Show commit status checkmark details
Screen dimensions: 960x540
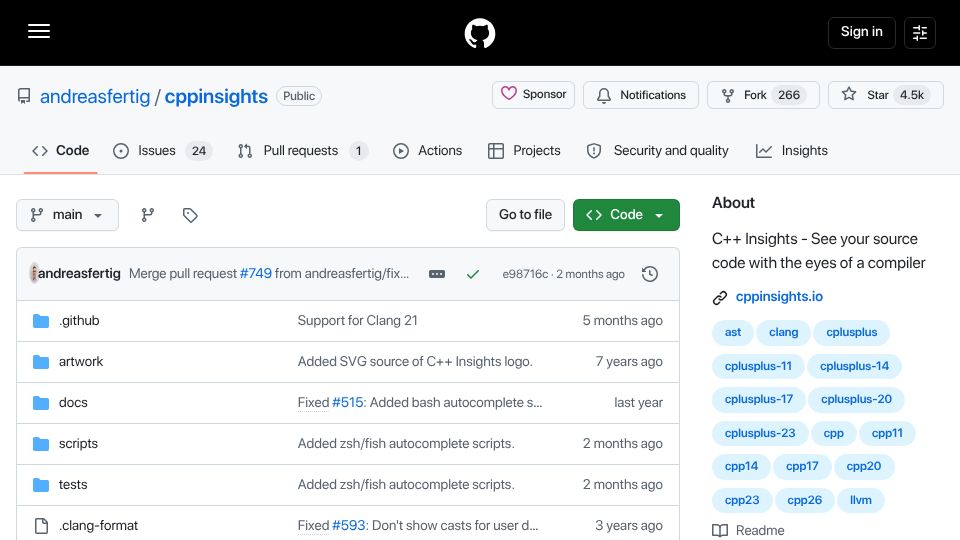pyautogui.click(x=473, y=274)
